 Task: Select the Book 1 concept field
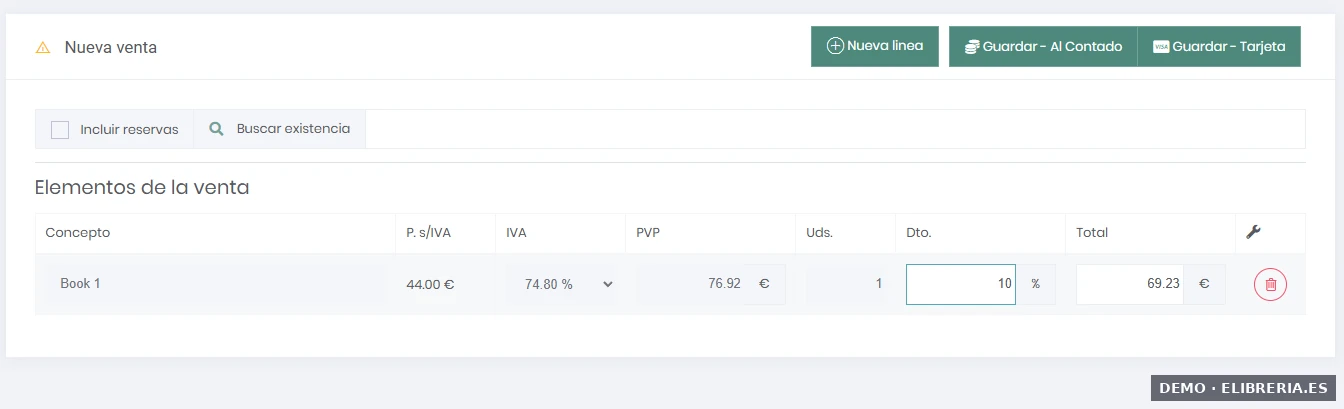[215, 284]
